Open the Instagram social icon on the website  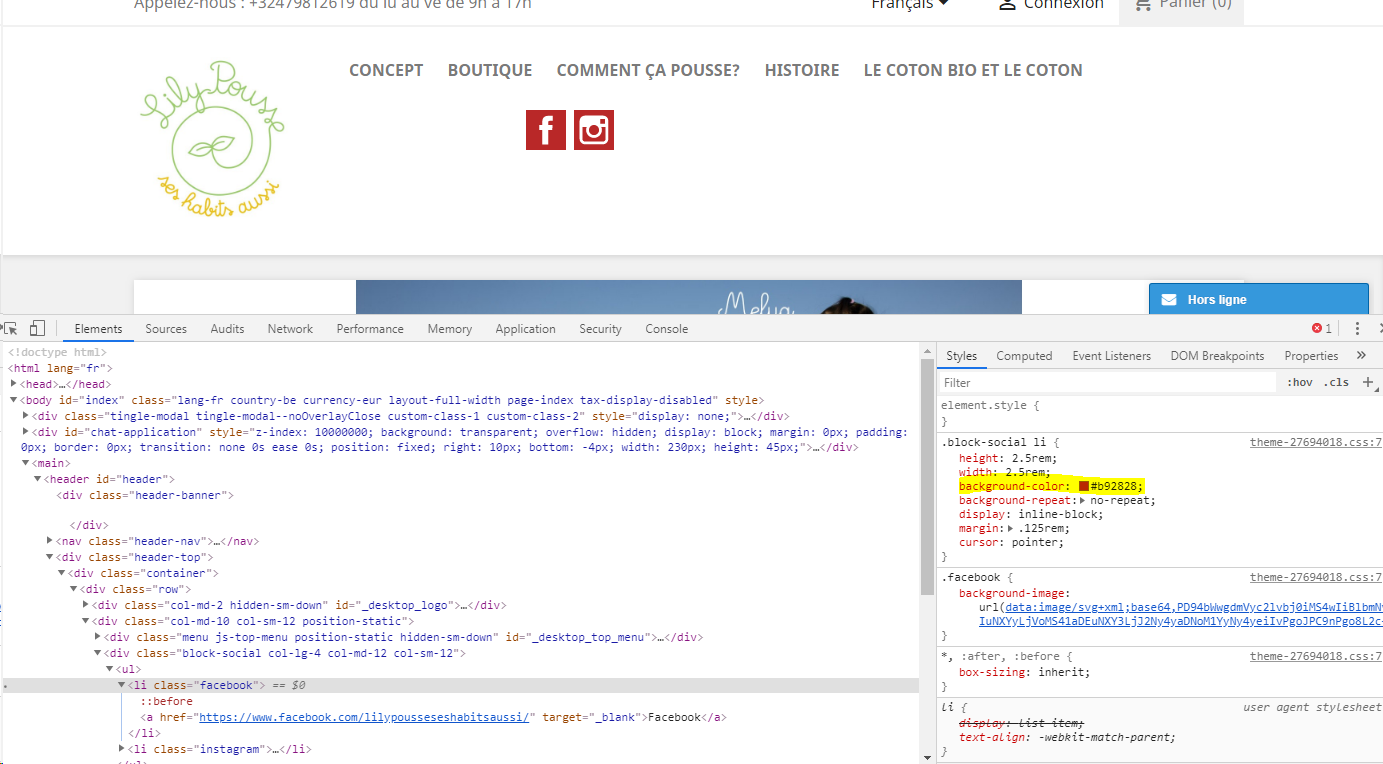594,130
